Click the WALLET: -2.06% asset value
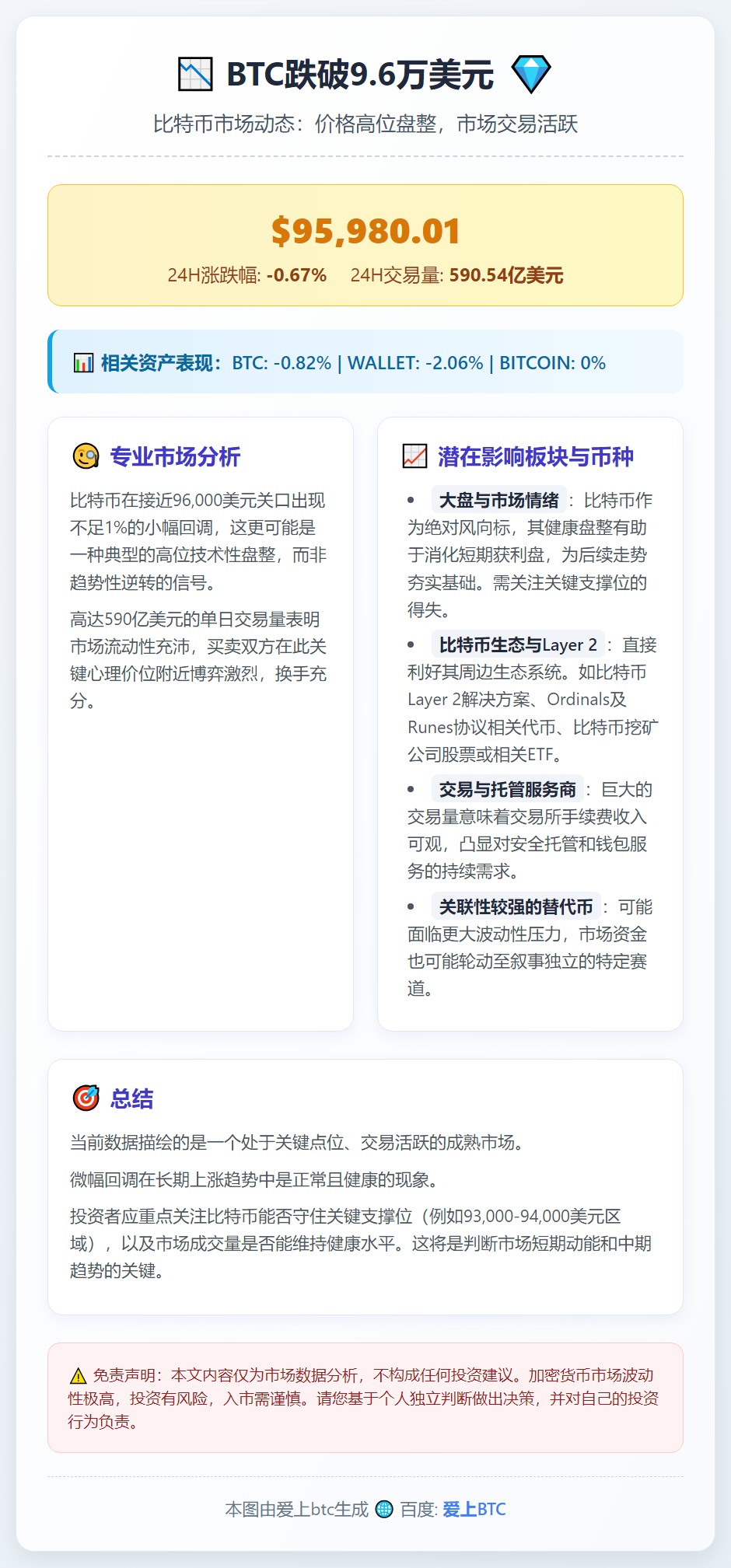Viewport: 731px width, 1568px height. (x=415, y=363)
